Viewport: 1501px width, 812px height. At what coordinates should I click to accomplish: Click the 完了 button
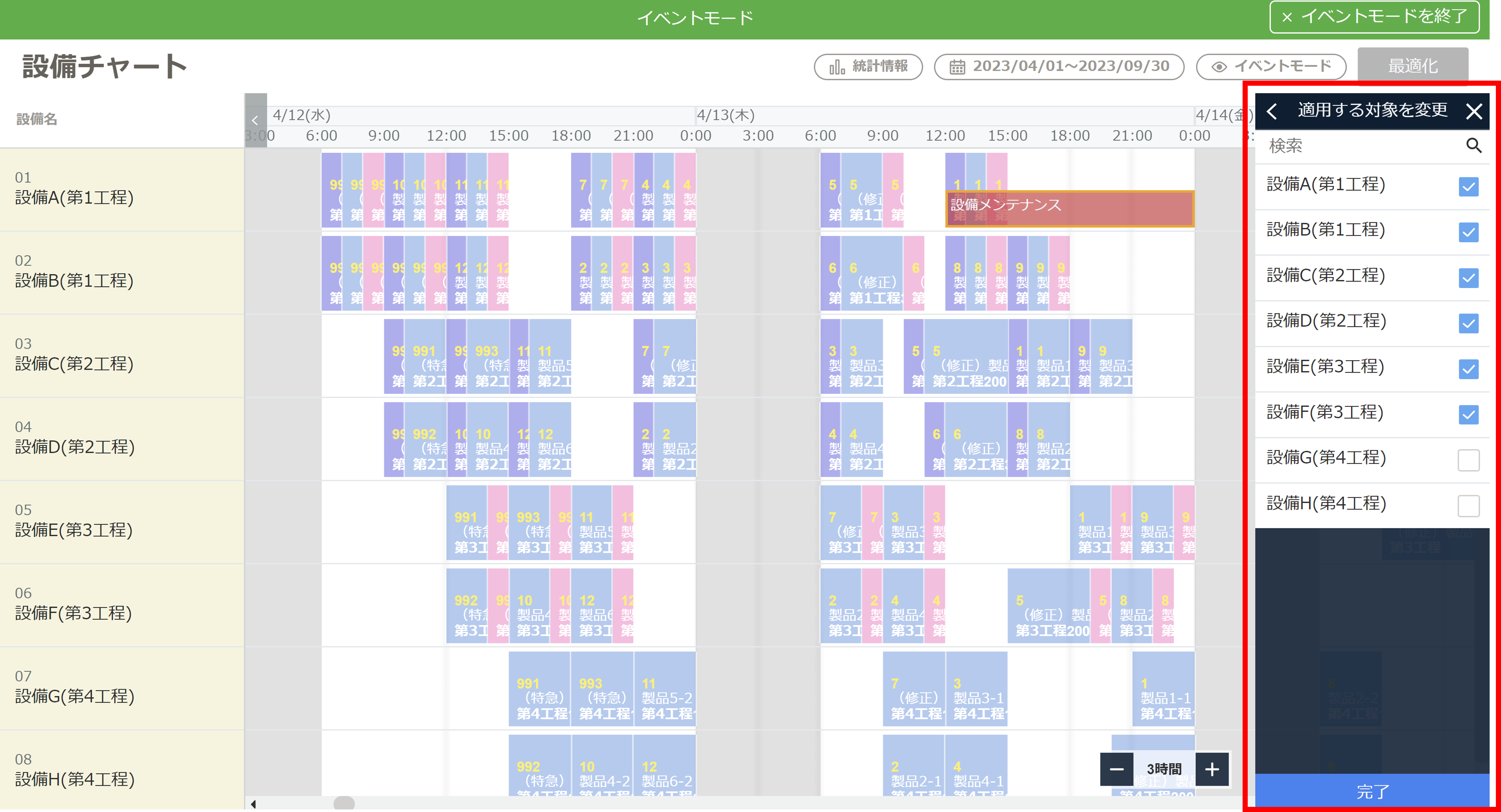(1372, 791)
